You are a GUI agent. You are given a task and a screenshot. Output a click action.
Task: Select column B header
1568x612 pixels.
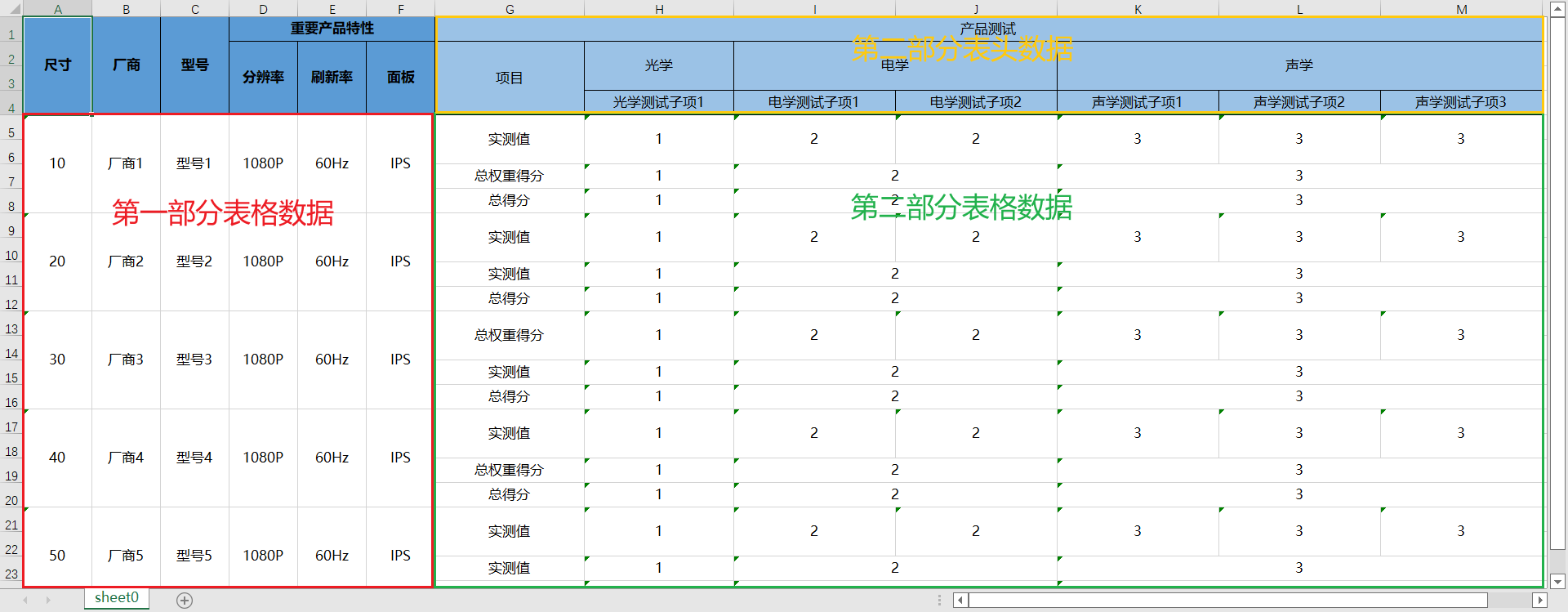pyautogui.click(x=126, y=9)
